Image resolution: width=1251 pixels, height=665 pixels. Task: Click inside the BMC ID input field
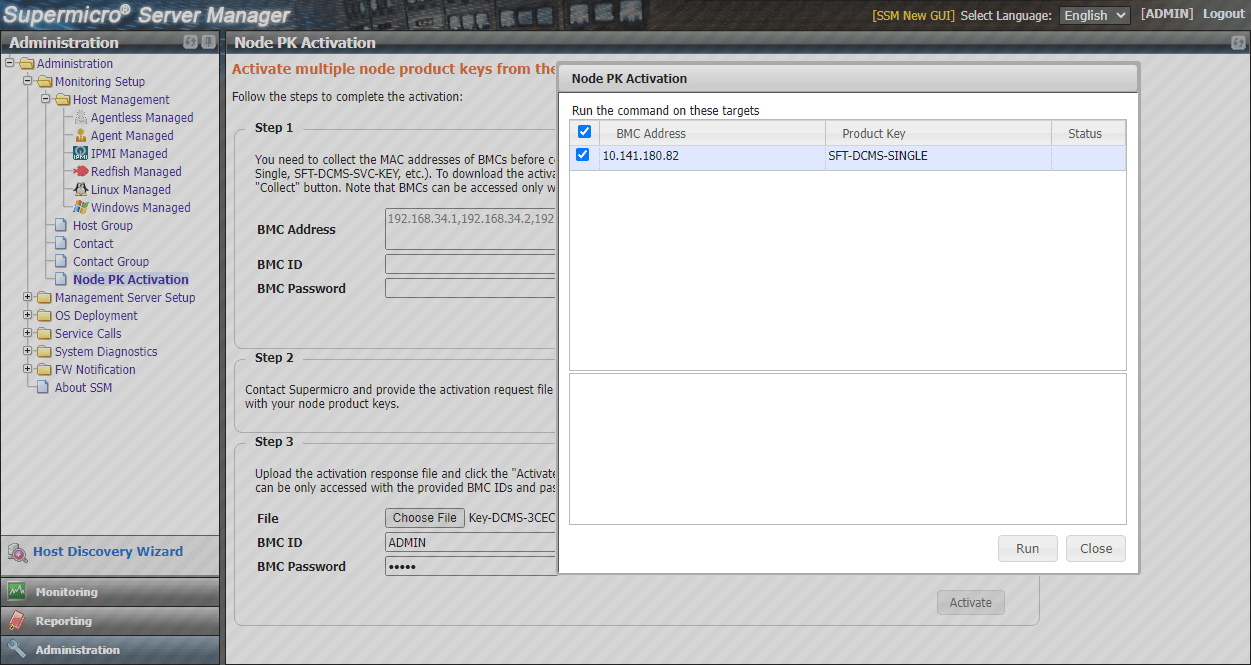pyautogui.click(x=470, y=540)
